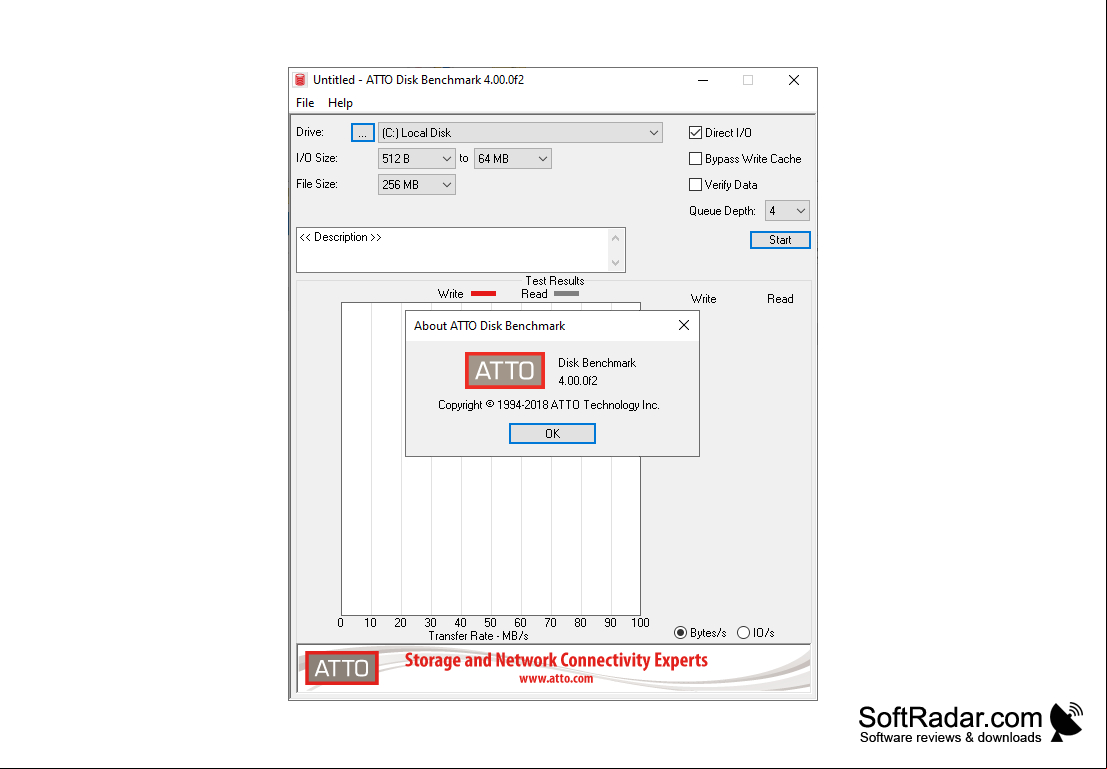
Task: Click the Write column header in results
Action: click(703, 299)
